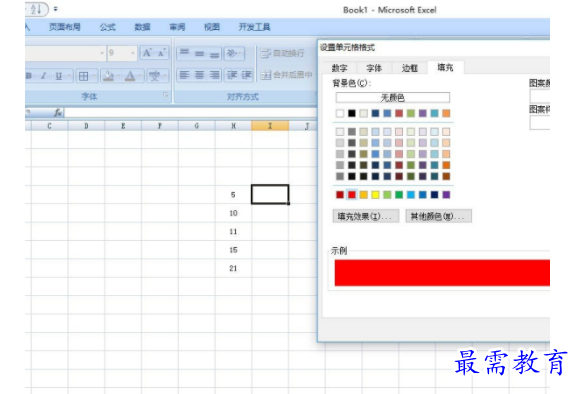576x394 pixels.
Task: Open Customize Quick Access Toolbar dropdown
Action: 55,9
